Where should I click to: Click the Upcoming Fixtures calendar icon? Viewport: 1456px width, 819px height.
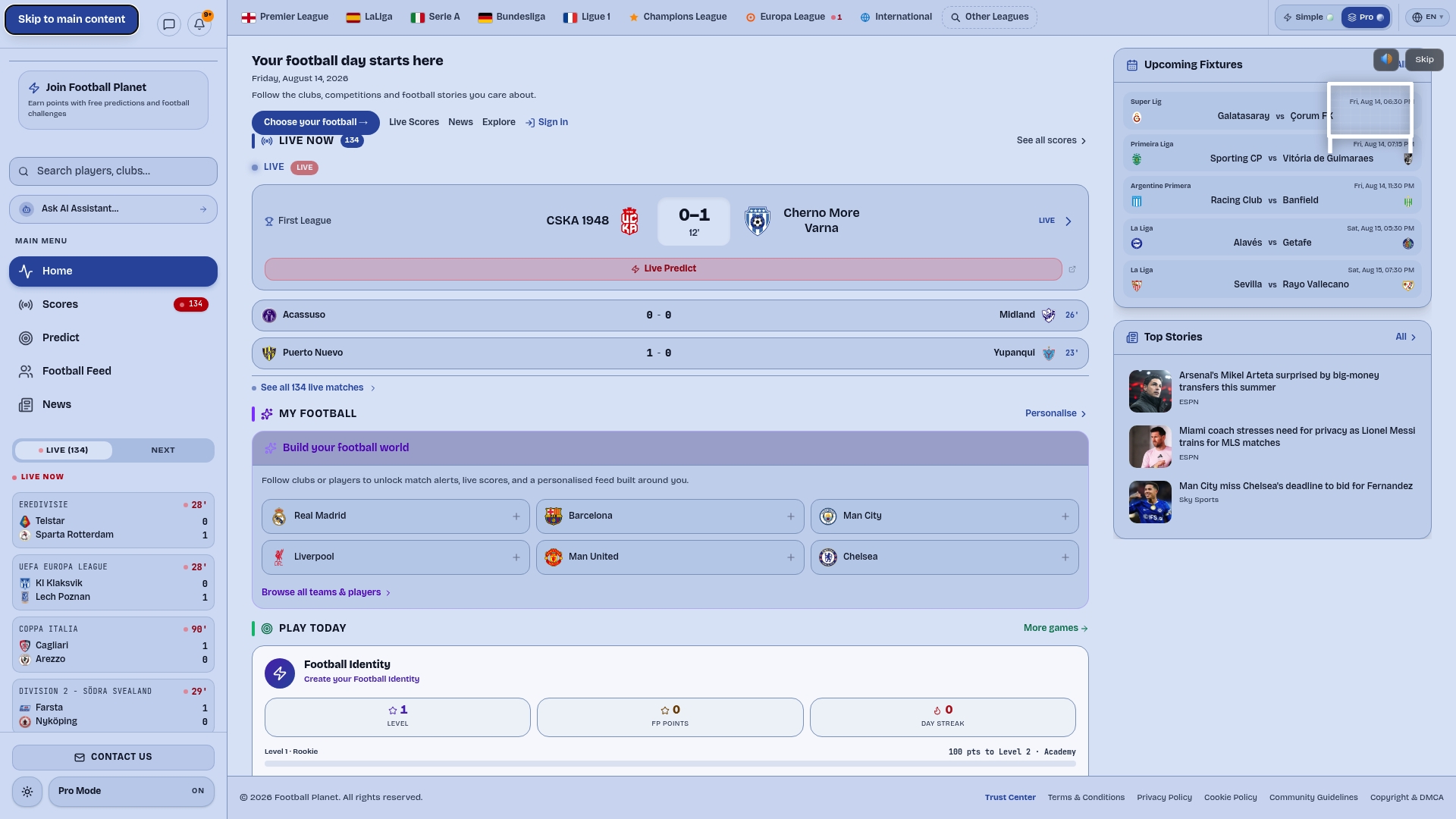tap(1132, 65)
